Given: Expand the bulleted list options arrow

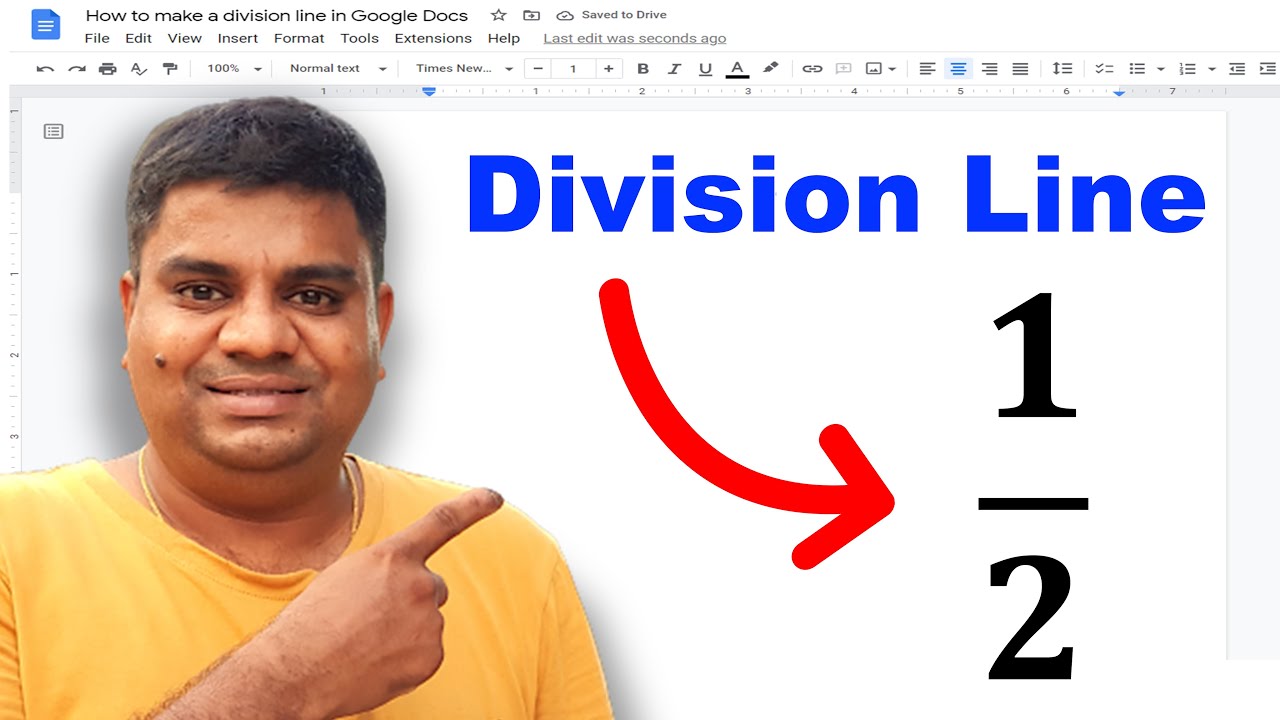Looking at the screenshot, I should point(1161,69).
